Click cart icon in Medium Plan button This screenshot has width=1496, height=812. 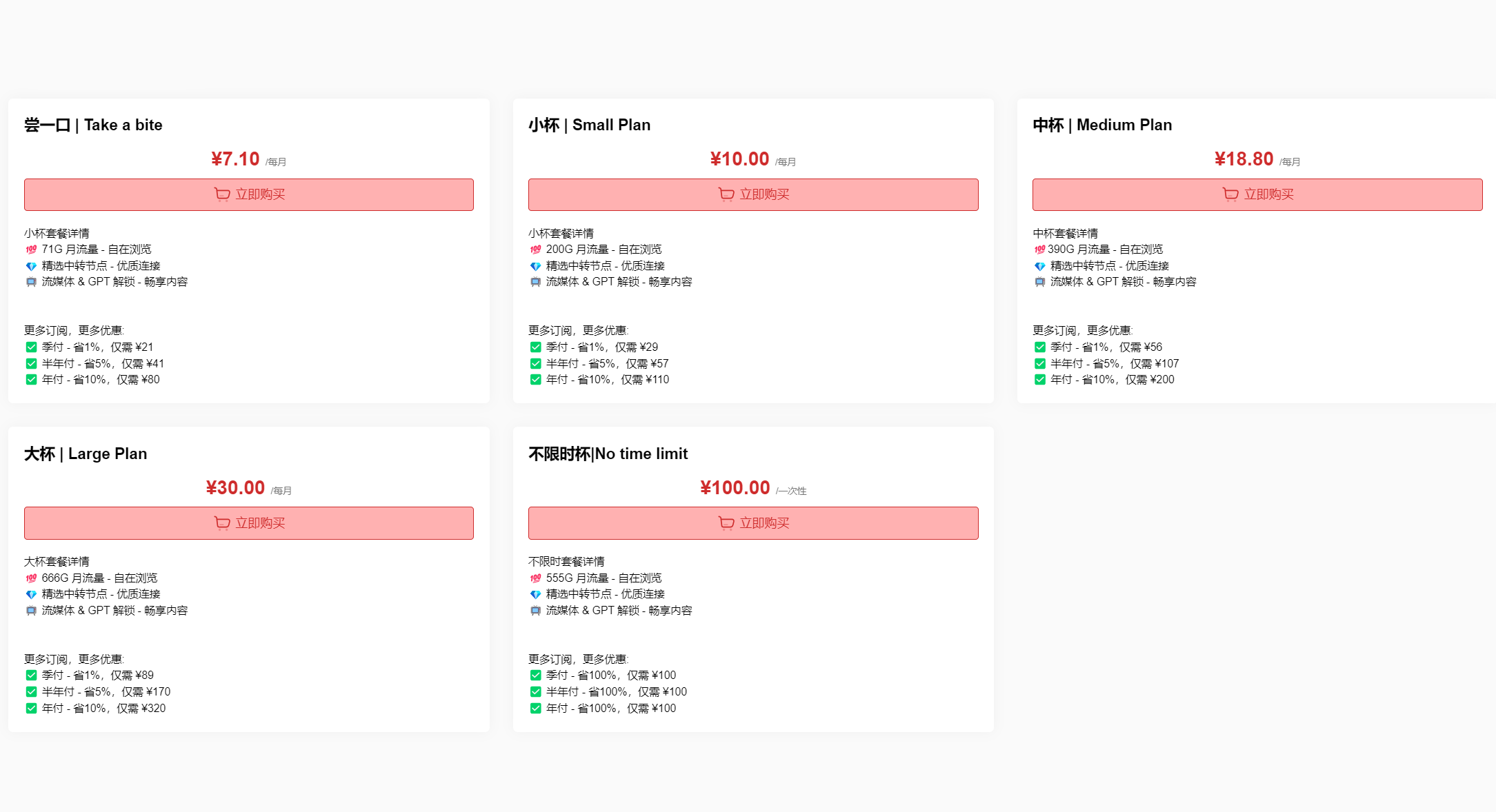[x=1230, y=194]
